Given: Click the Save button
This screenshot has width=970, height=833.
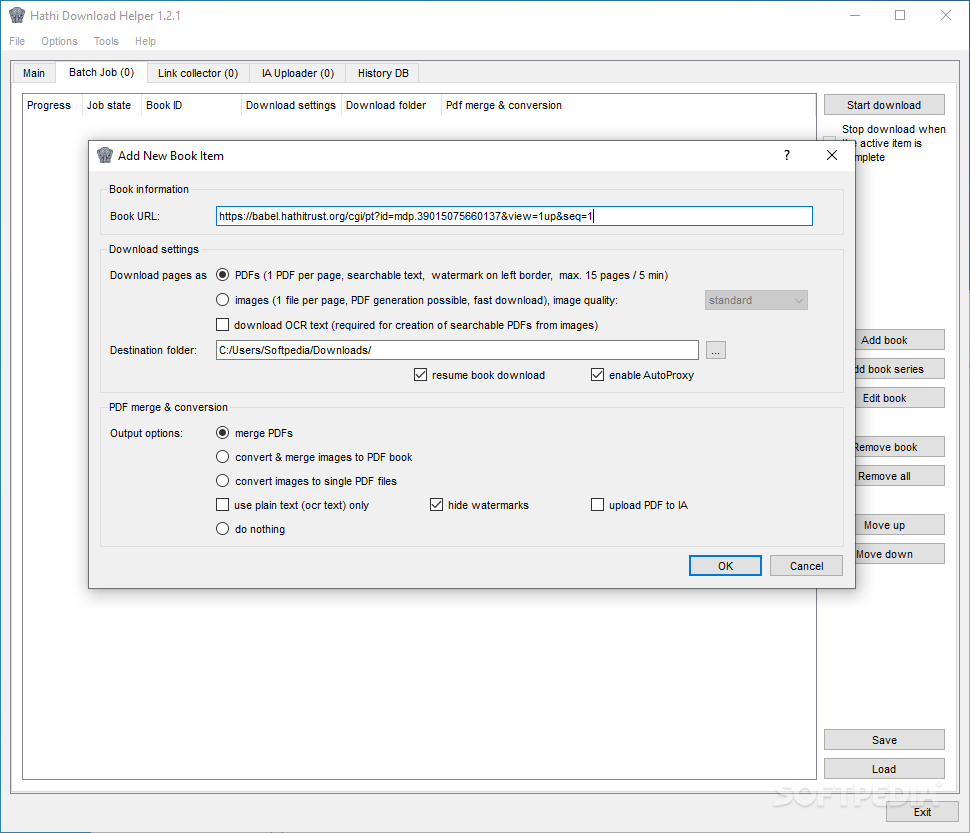Looking at the screenshot, I should point(884,740).
